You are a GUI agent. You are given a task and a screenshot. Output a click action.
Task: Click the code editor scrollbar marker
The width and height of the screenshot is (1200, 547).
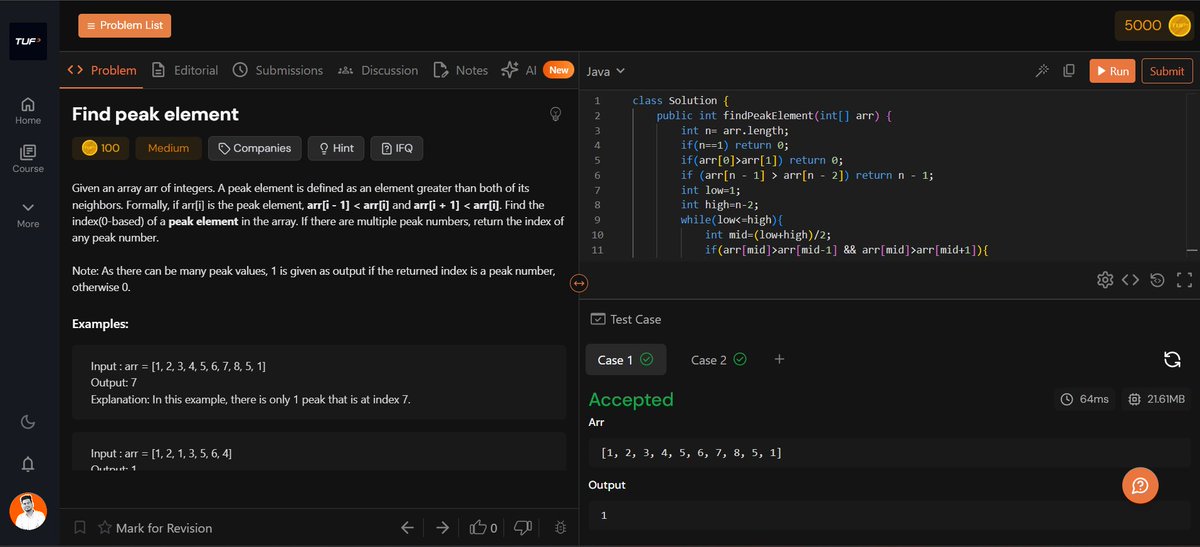[1191, 250]
